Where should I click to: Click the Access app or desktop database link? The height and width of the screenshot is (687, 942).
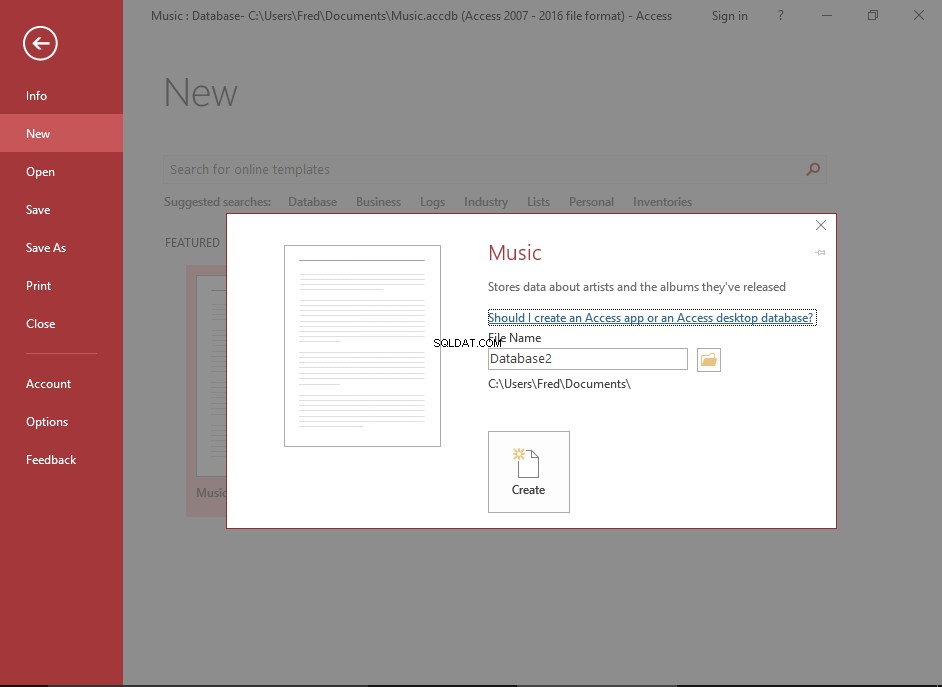[x=651, y=318]
